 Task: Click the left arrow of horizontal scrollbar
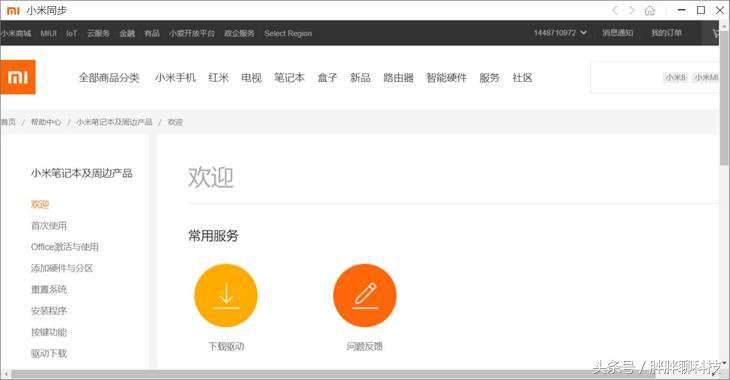click(x=5, y=374)
